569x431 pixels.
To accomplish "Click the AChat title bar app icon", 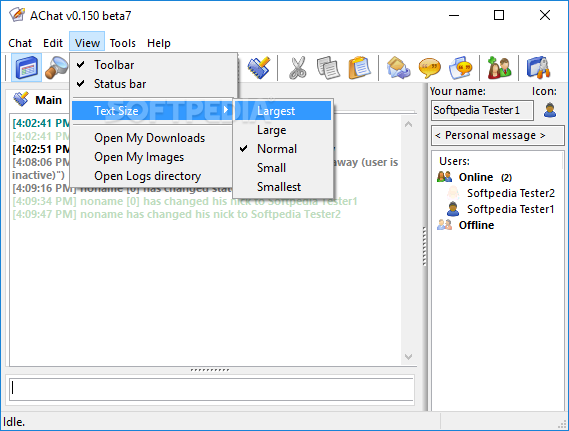I will [x=17, y=15].
